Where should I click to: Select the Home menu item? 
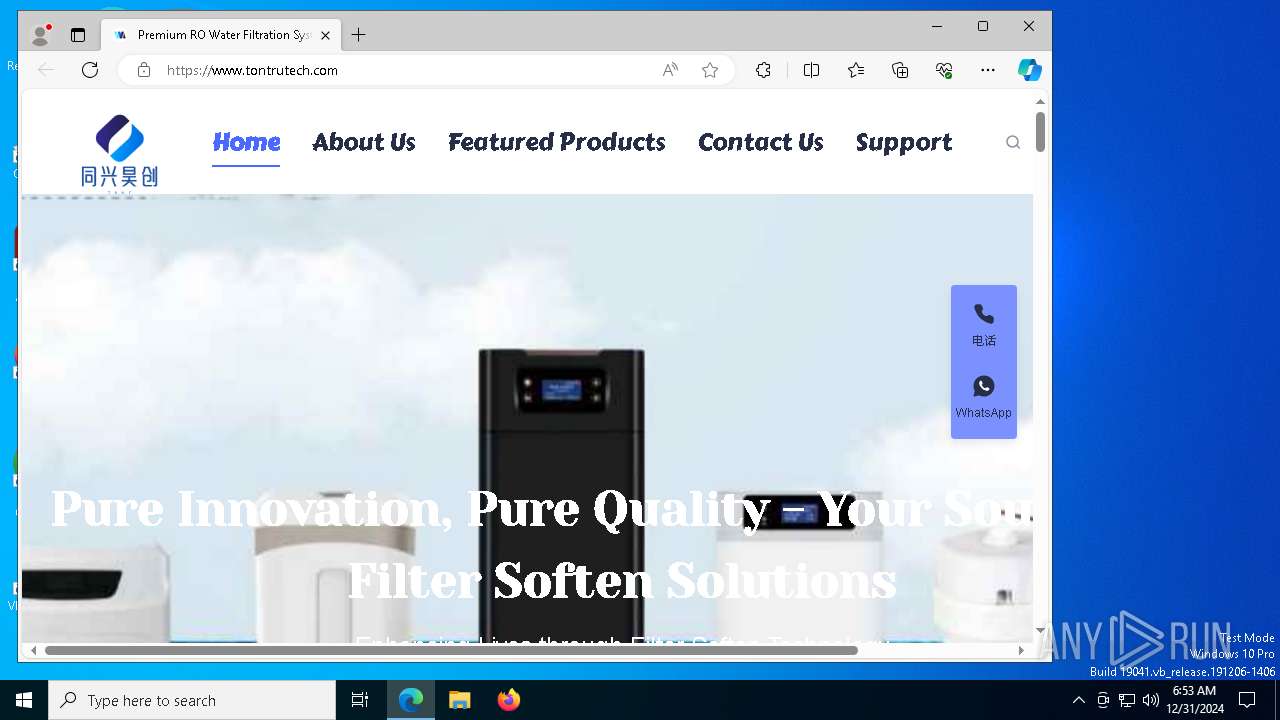point(246,142)
